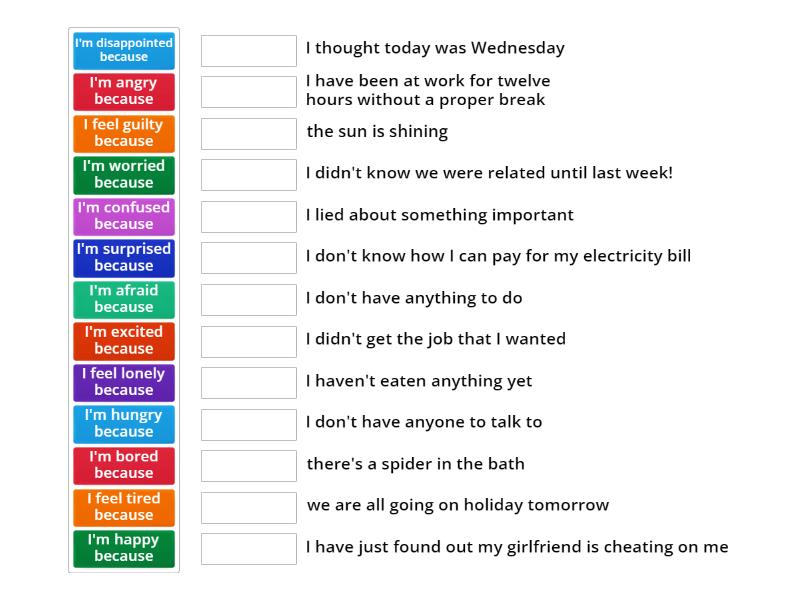
Task: Select the box next to the holiday tomorrow sentence
Action: (x=248, y=506)
